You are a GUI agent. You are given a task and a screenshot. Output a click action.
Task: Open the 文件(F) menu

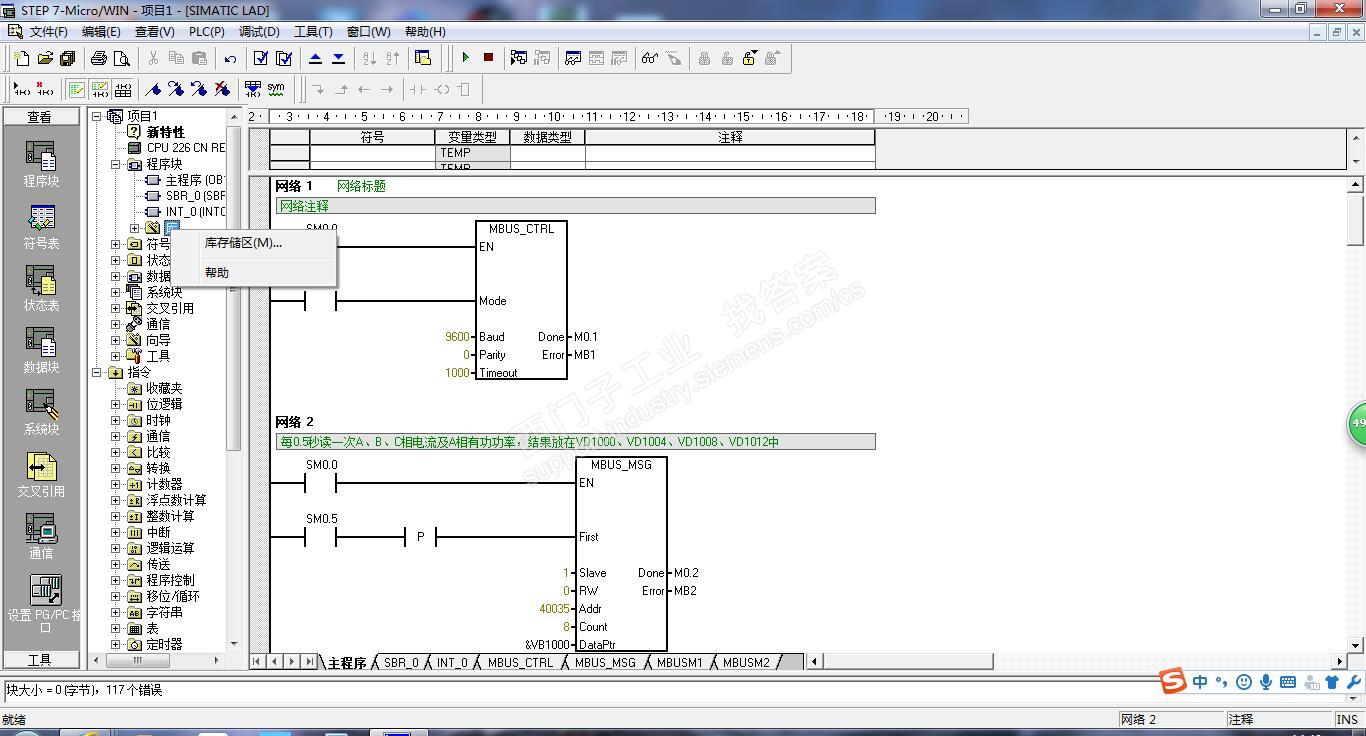[x=48, y=32]
